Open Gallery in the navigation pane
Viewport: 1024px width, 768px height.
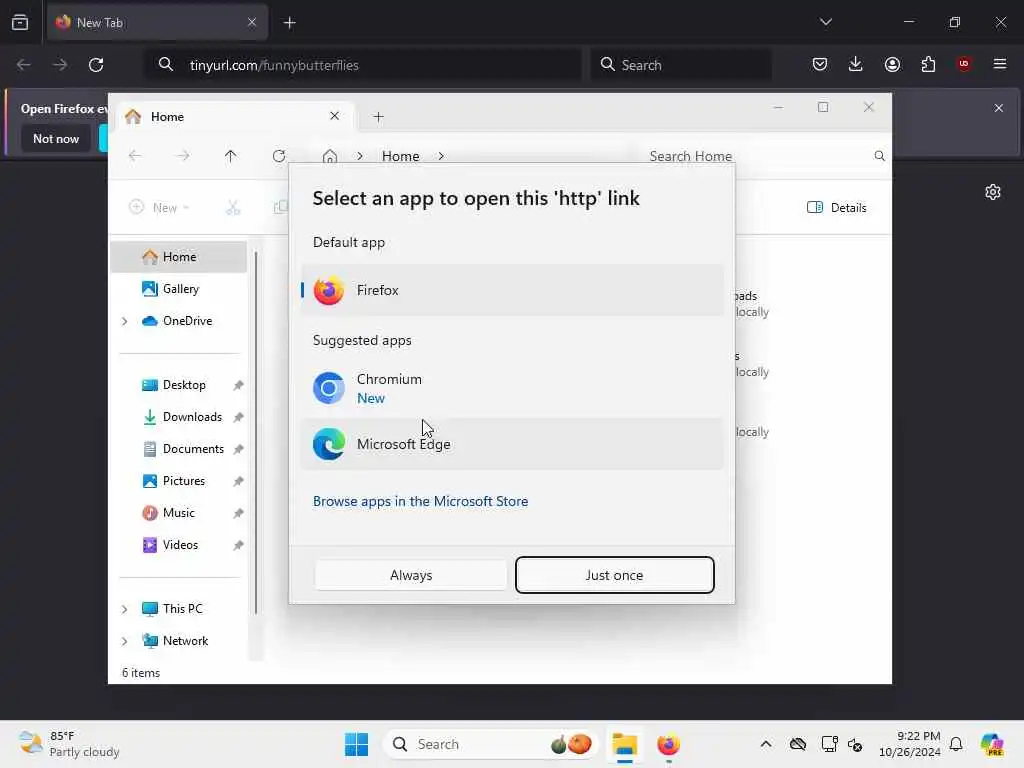click(x=179, y=289)
